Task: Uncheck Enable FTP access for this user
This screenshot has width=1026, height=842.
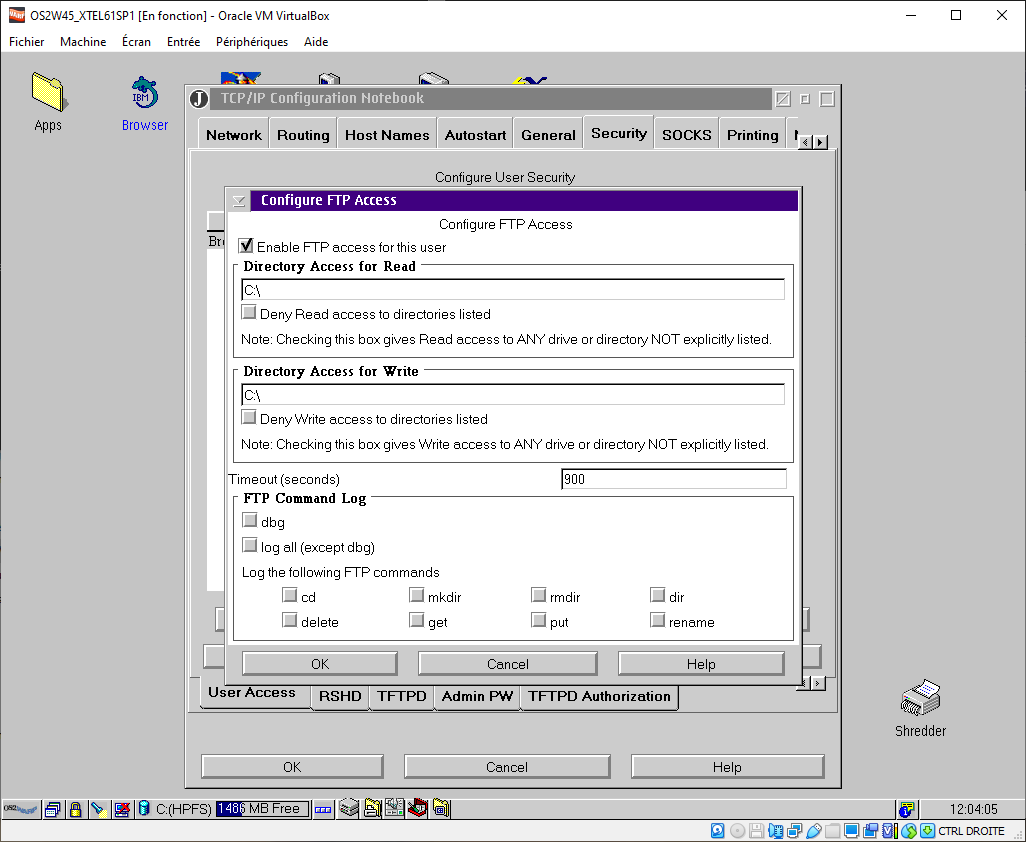Action: [246, 246]
